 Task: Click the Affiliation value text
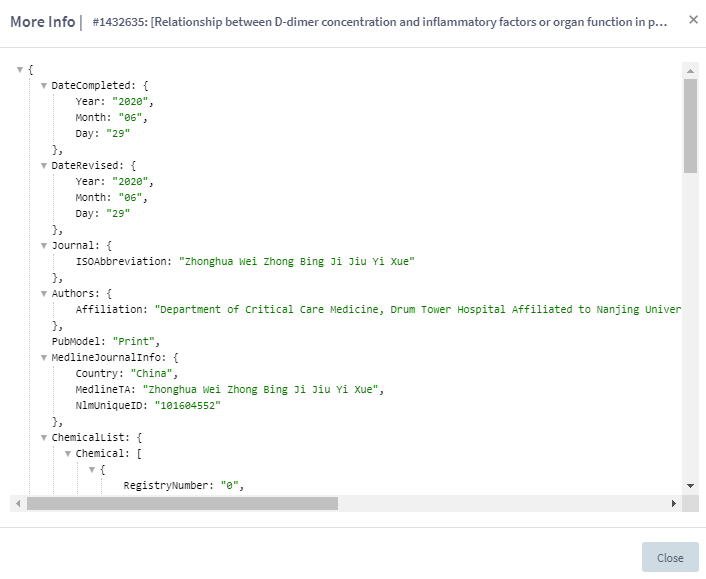click(418, 310)
